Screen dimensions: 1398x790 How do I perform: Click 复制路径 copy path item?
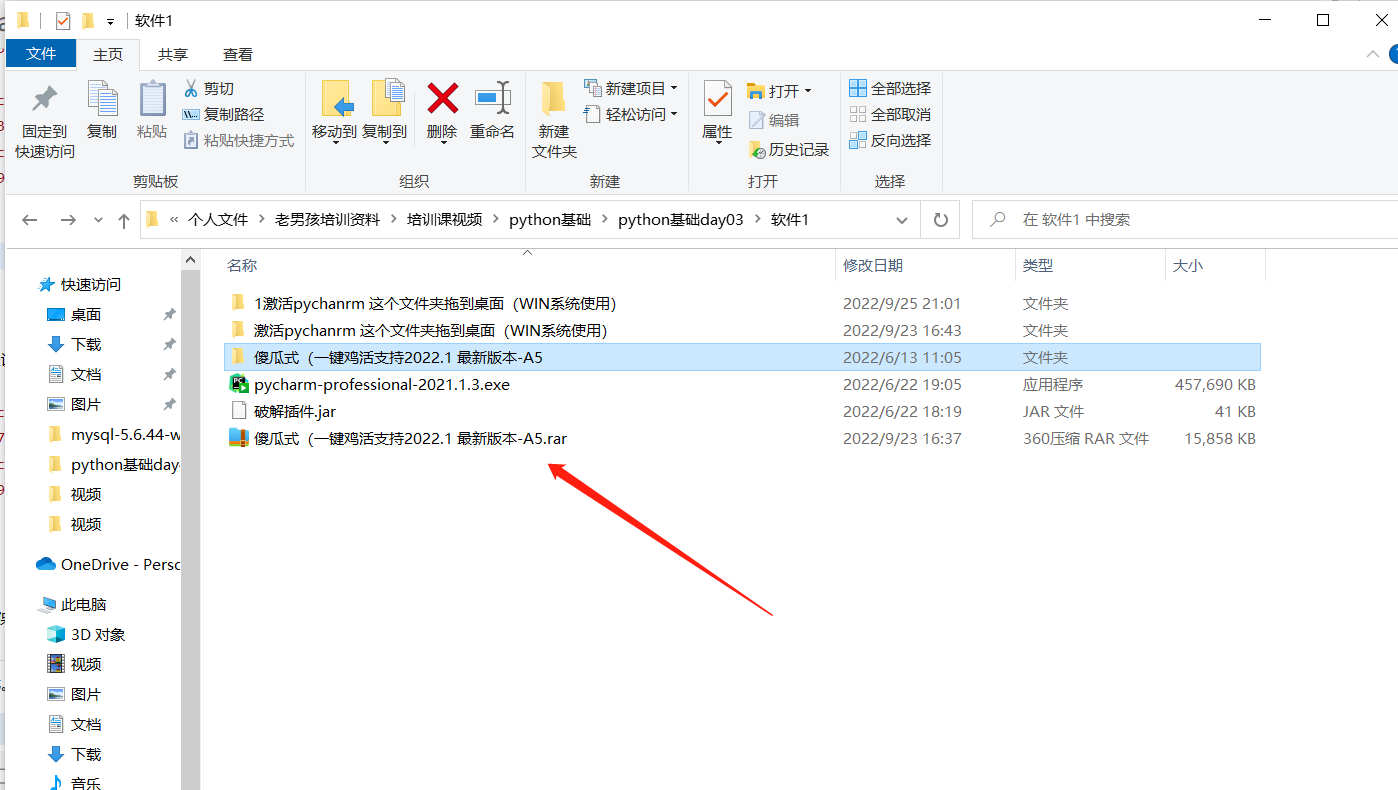(x=222, y=115)
